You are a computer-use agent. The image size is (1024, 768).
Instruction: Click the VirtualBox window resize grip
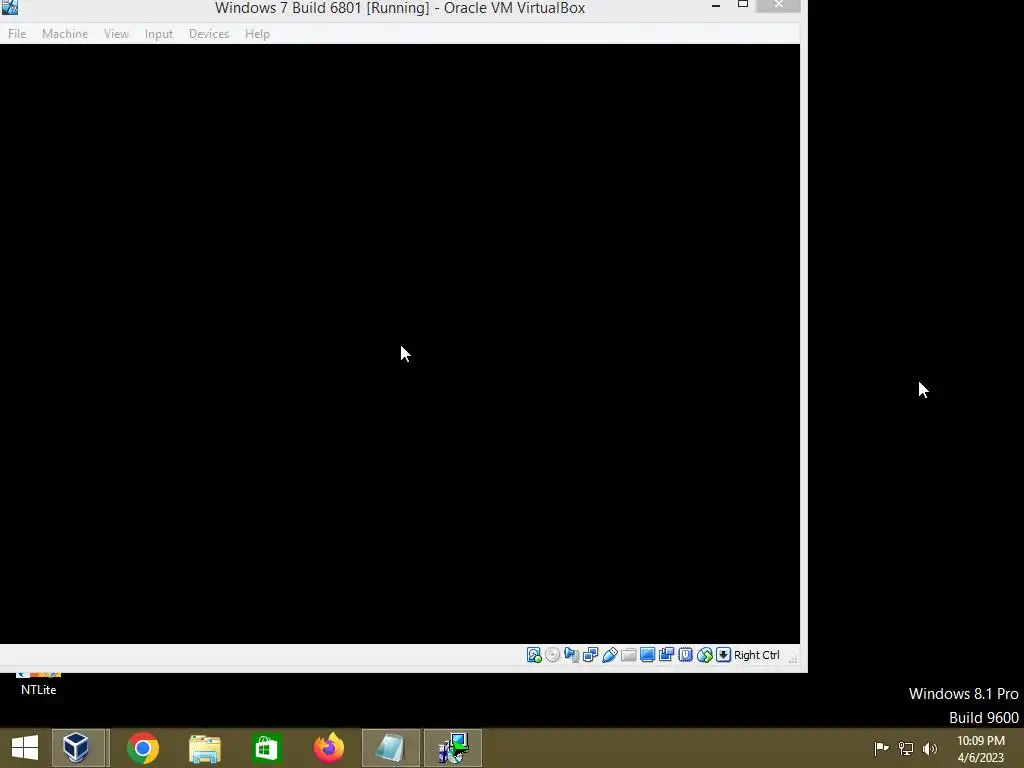[793, 658]
